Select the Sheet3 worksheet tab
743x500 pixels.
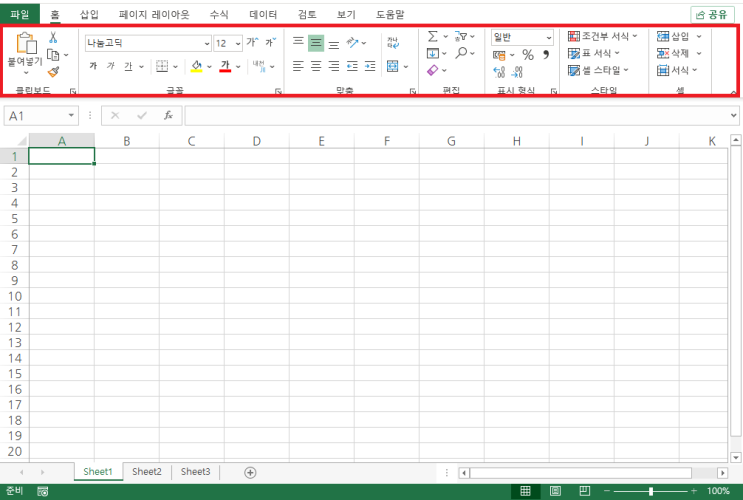pos(195,472)
